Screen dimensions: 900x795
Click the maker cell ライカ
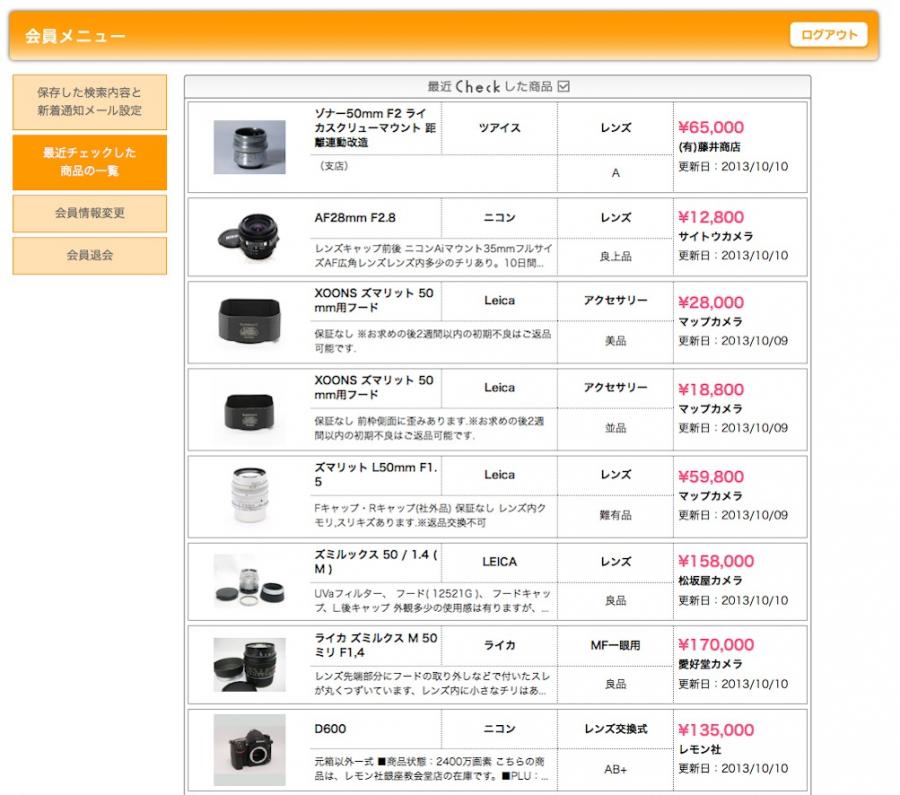tap(499, 645)
